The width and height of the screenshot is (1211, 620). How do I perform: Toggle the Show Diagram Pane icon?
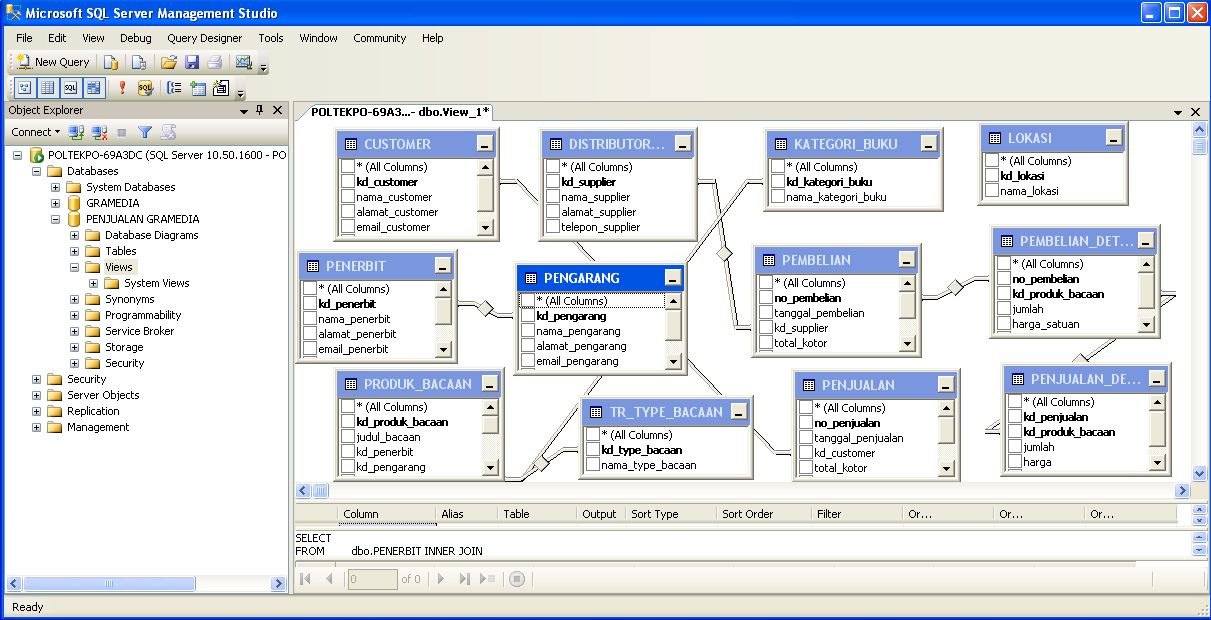(x=25, y=88)
